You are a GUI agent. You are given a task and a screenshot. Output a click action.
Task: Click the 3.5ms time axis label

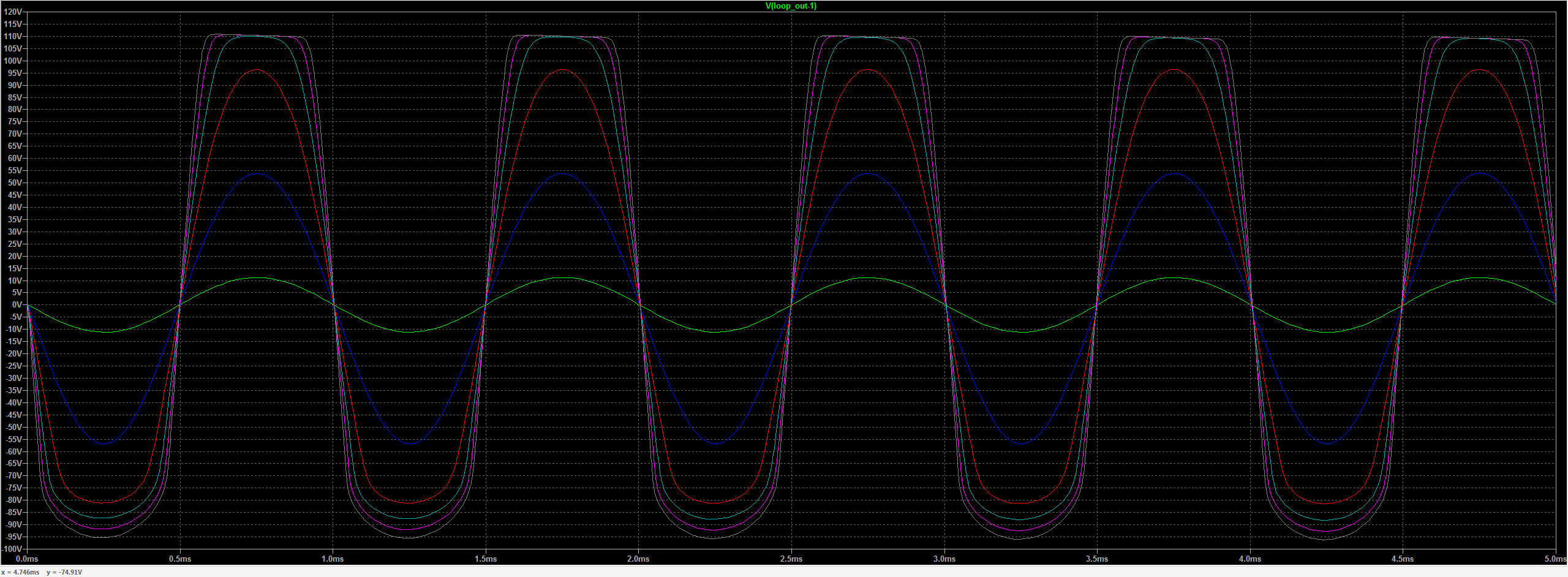coord(1097,559)
